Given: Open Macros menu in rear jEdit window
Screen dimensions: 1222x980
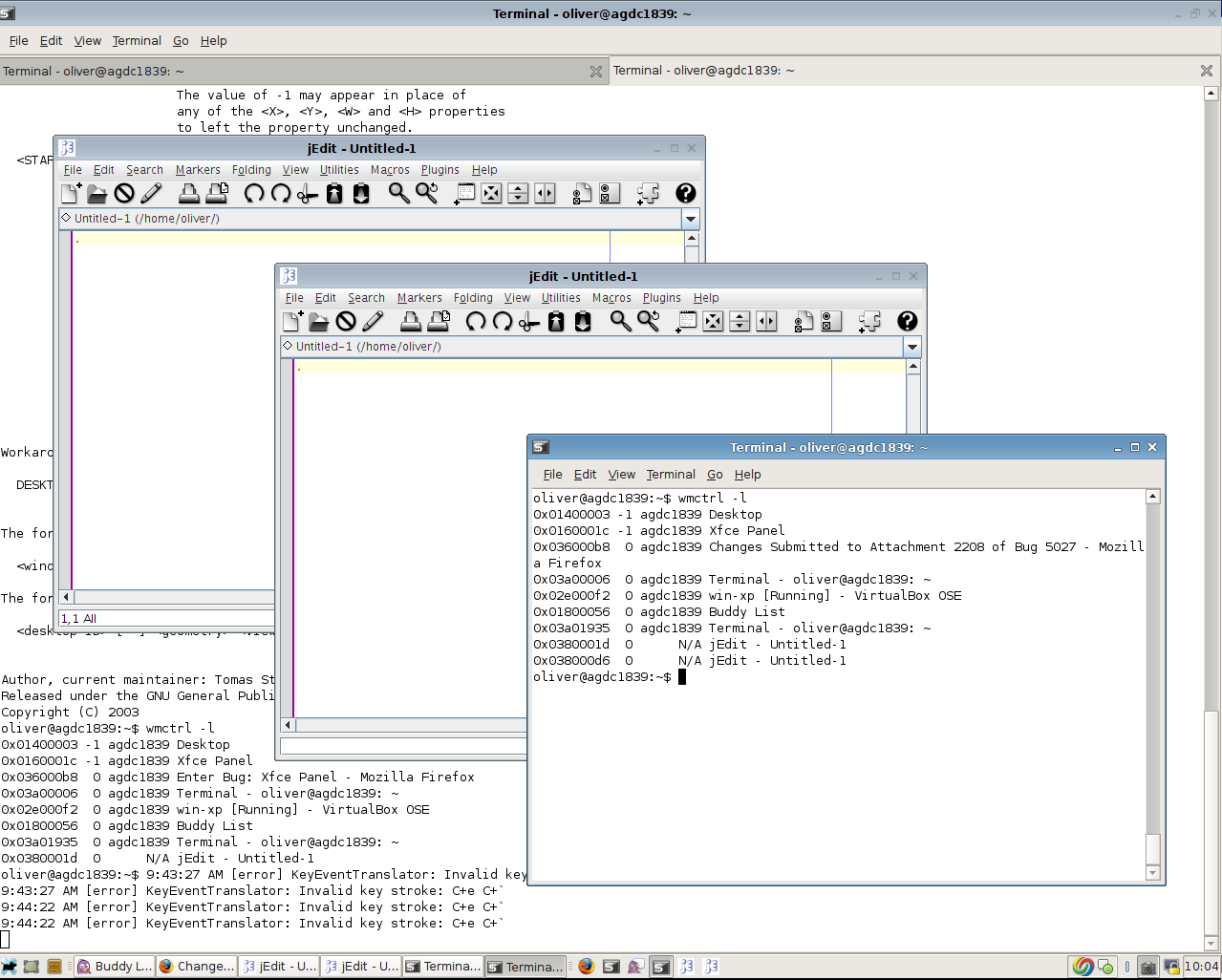Looking at the screenshot, I should pos(390,170).
